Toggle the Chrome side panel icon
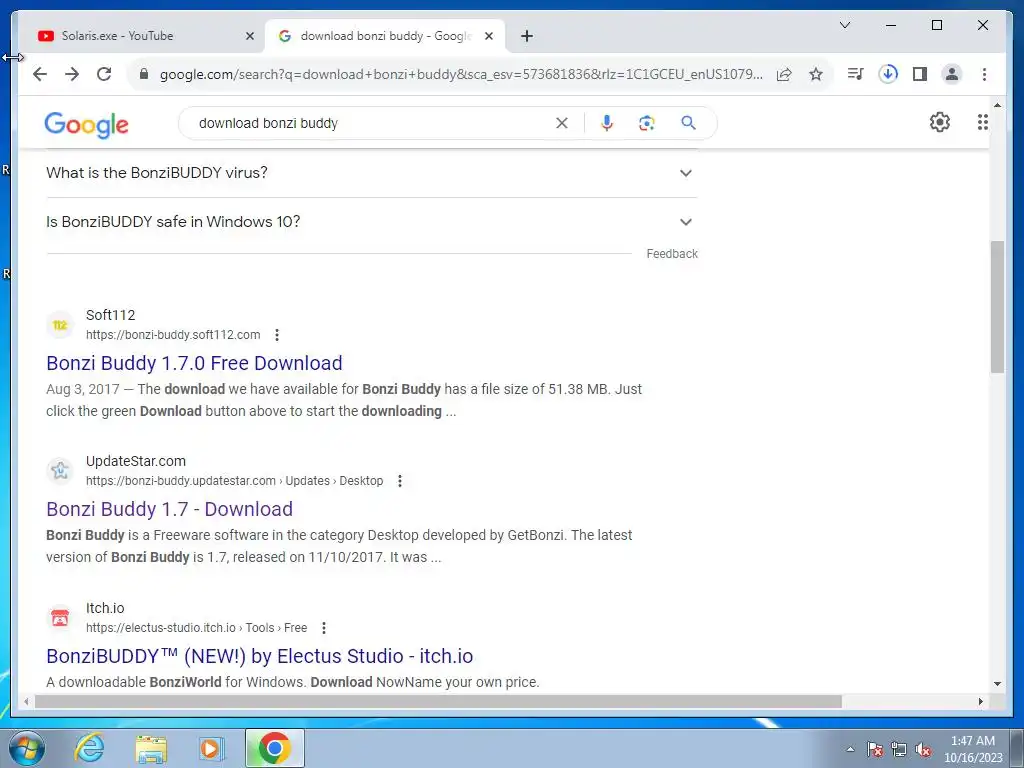Viewport: 1024px width, 768px height. (x=920, y=74)
